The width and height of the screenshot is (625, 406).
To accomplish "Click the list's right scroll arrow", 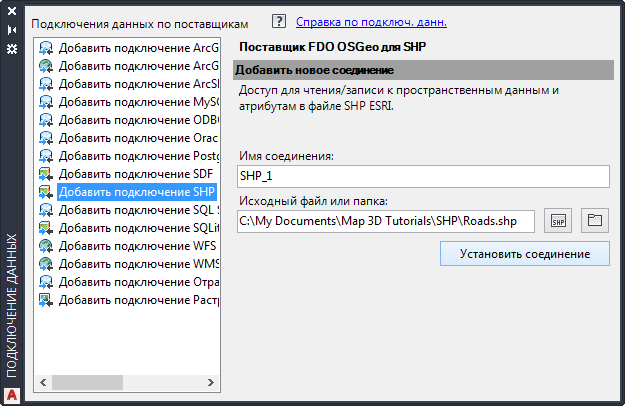I will click(x=211, y=382).
